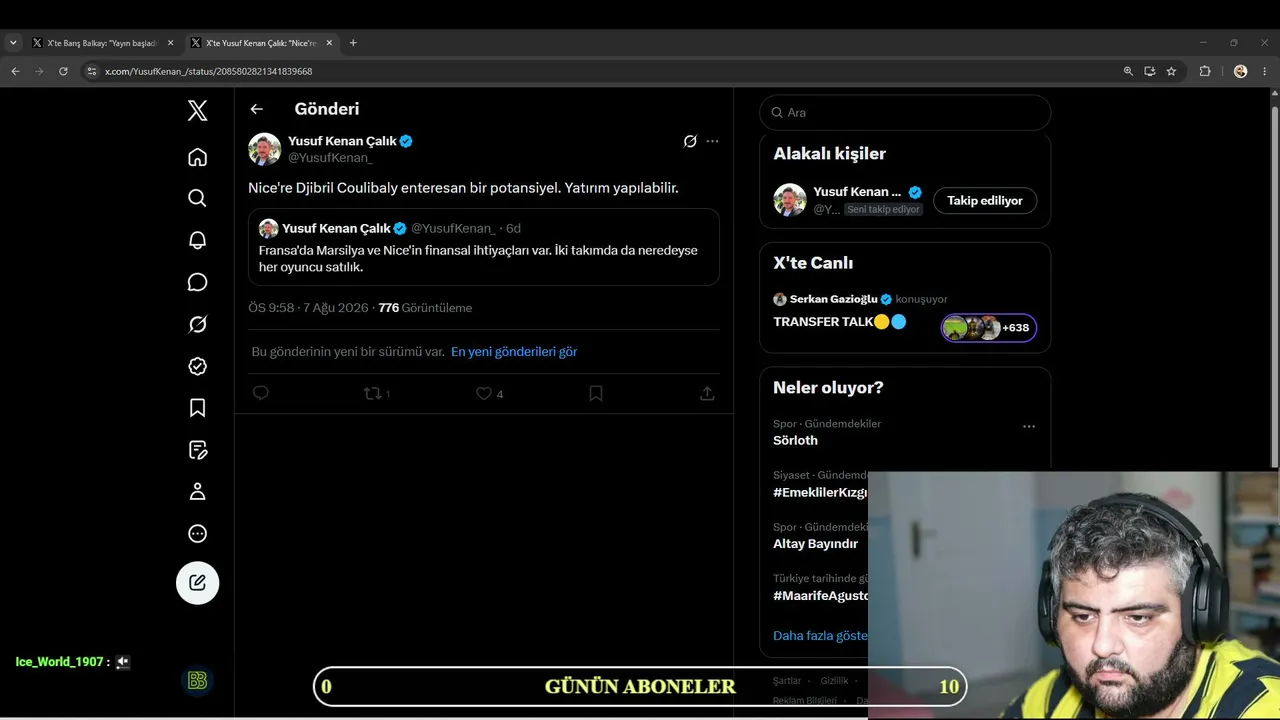
Task: Open a new browser tab
Action: coord(353,43)
